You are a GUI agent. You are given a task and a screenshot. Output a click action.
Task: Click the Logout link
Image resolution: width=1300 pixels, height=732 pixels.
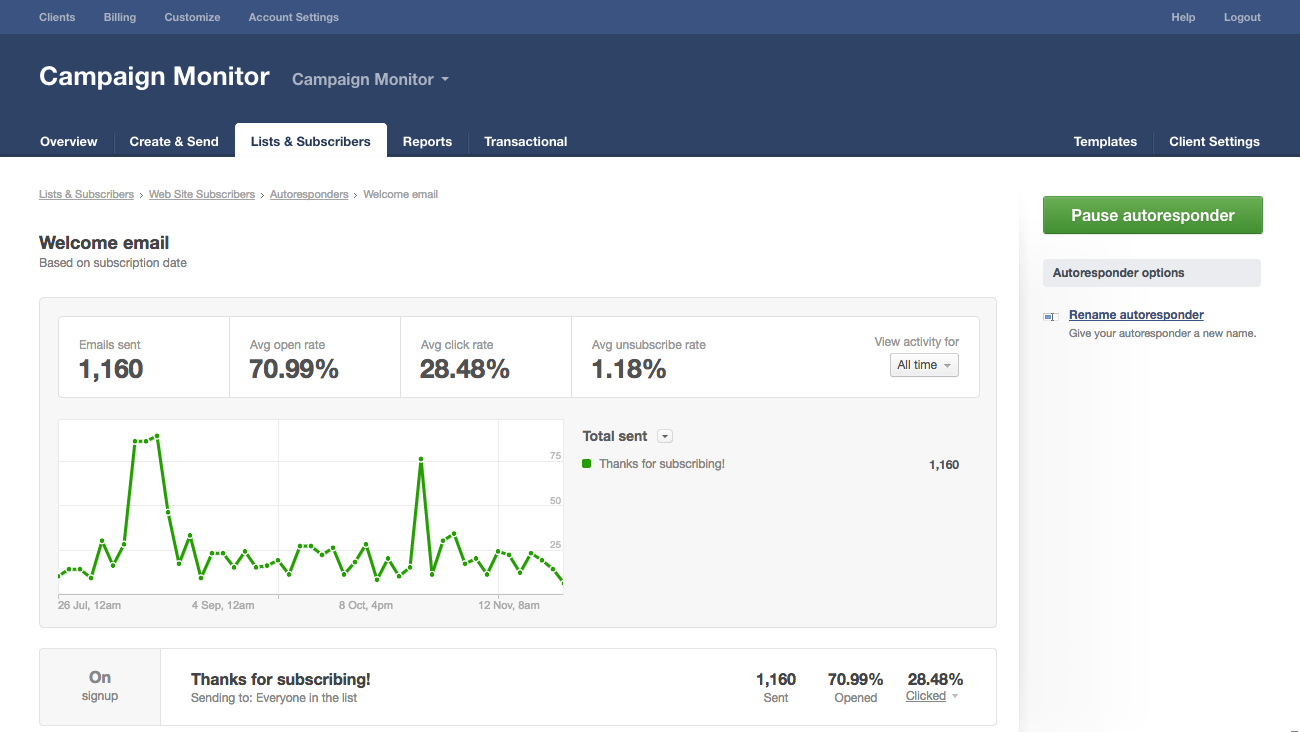[1242, 17]
